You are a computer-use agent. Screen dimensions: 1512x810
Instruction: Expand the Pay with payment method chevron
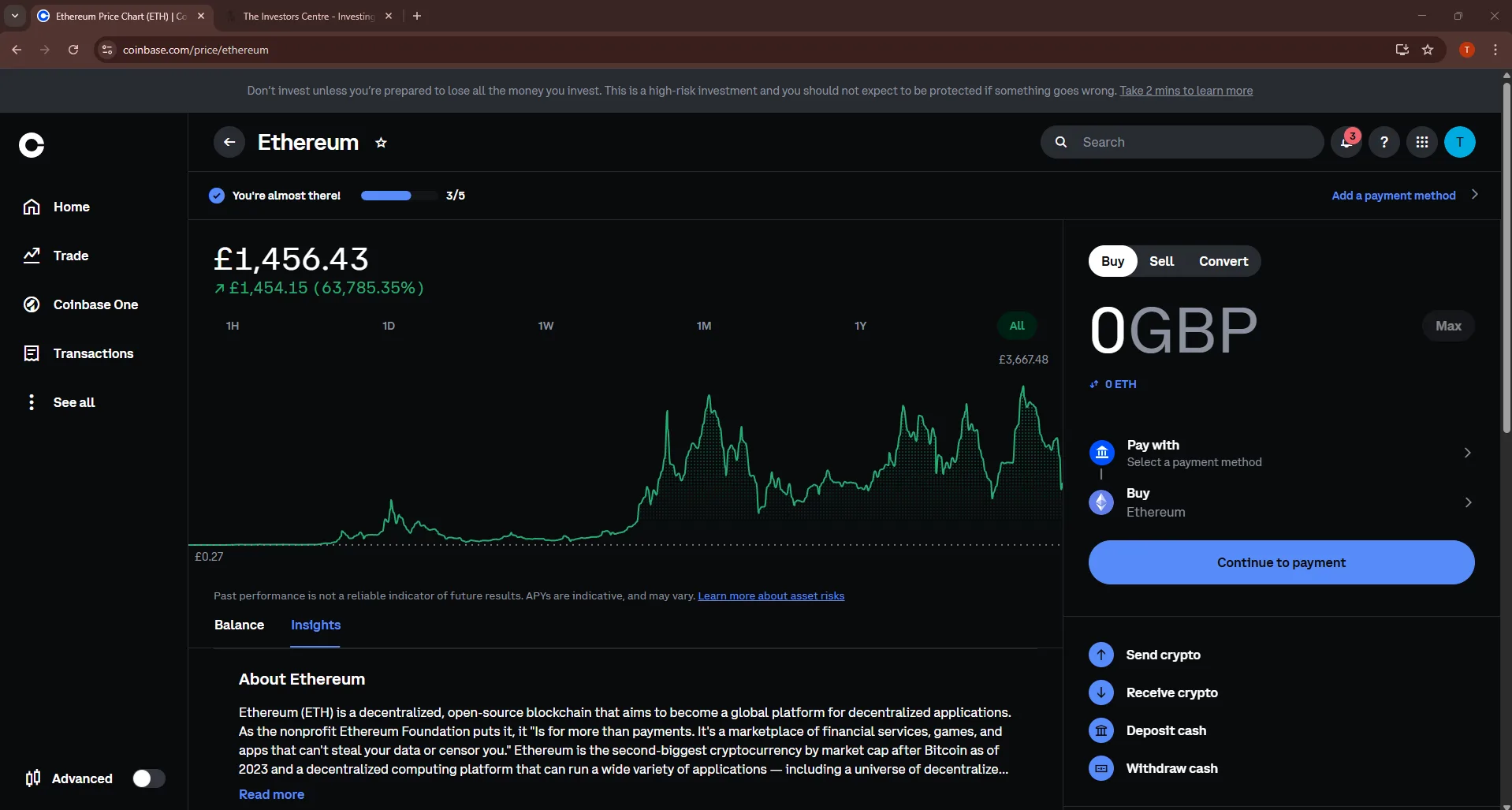[x=1467, y=453]
